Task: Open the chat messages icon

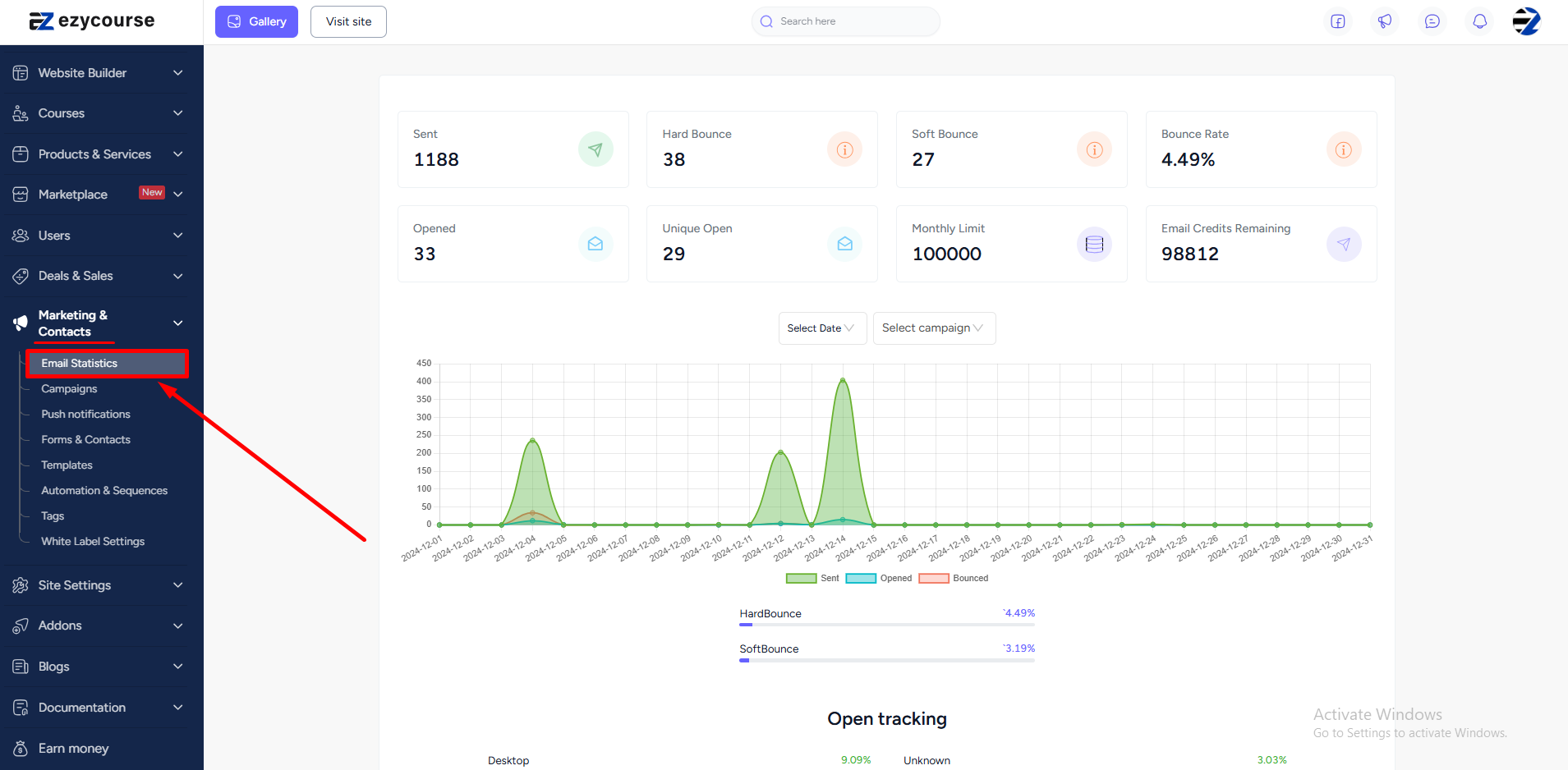Action: (x=1432, y=21)
